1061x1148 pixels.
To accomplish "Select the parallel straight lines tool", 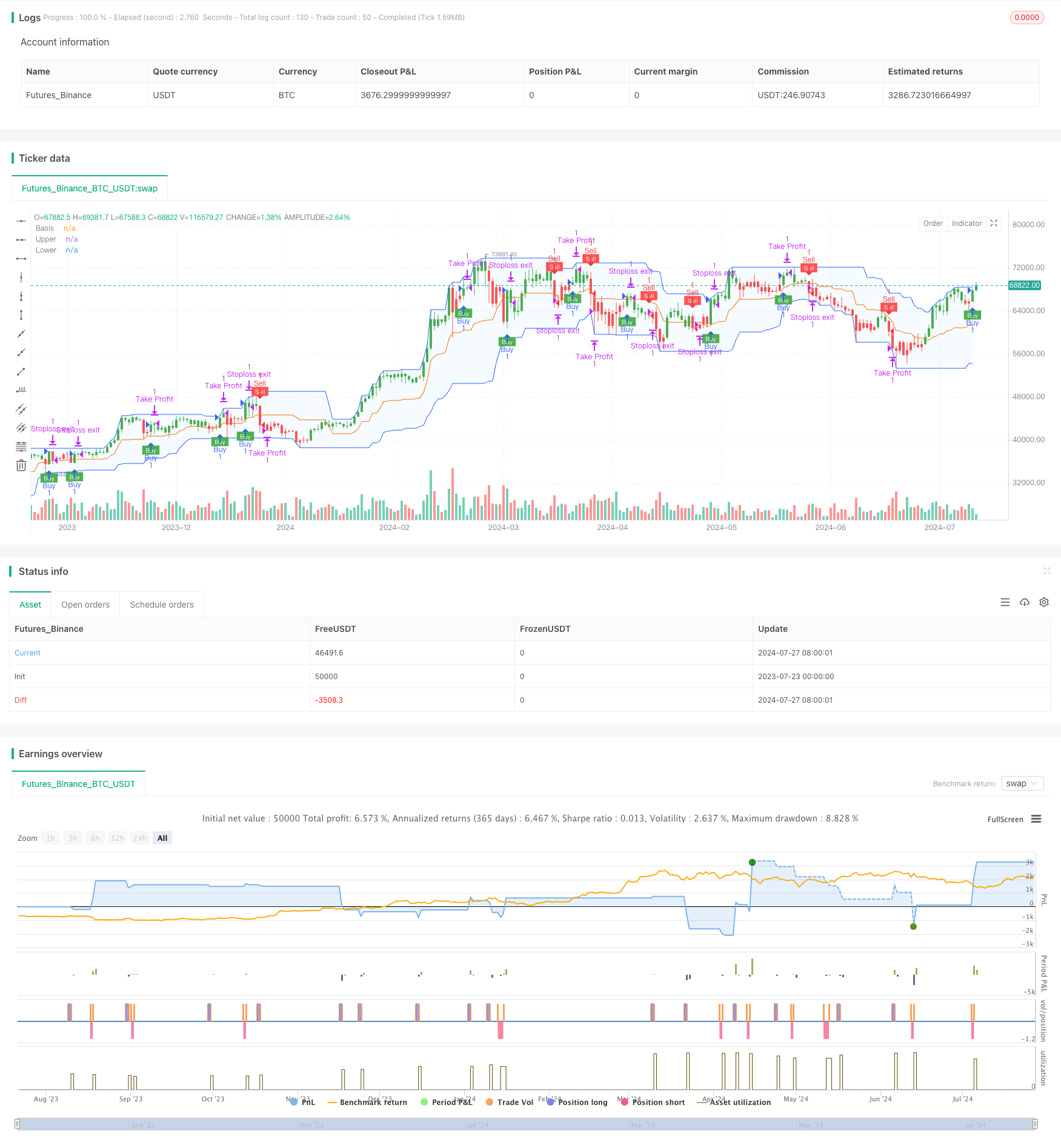I will point(21,428).
